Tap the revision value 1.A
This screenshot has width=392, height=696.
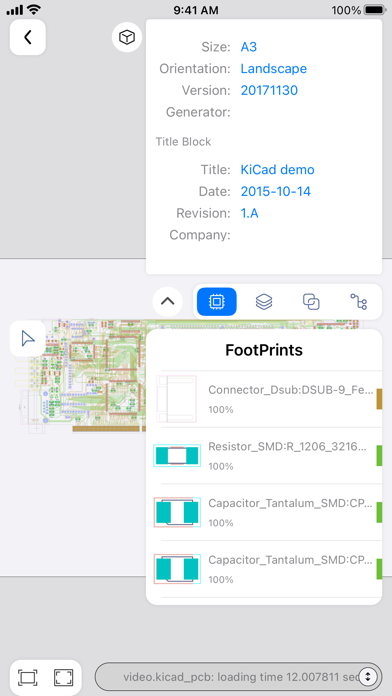pos(249,213)
